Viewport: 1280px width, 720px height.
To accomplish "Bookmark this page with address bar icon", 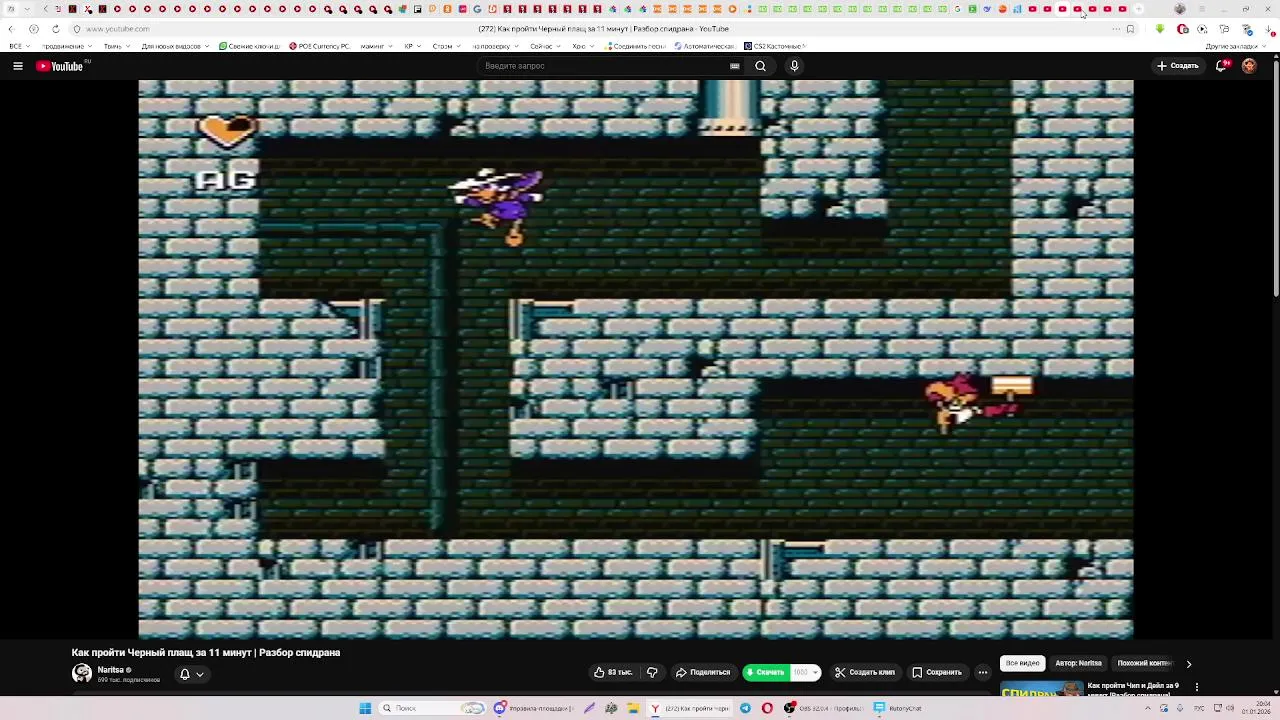I will [1130, 29].
